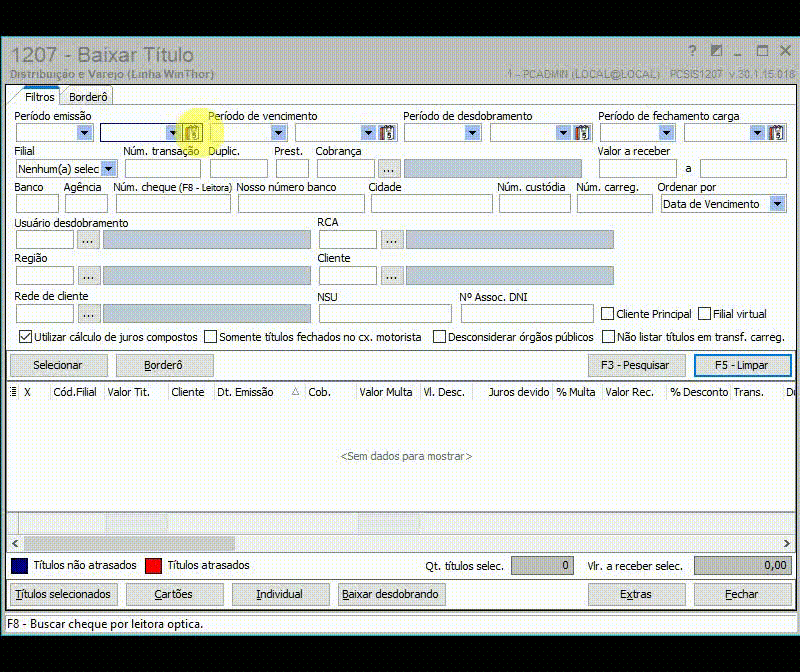Click the Fechar button

(x=742, y=594)
